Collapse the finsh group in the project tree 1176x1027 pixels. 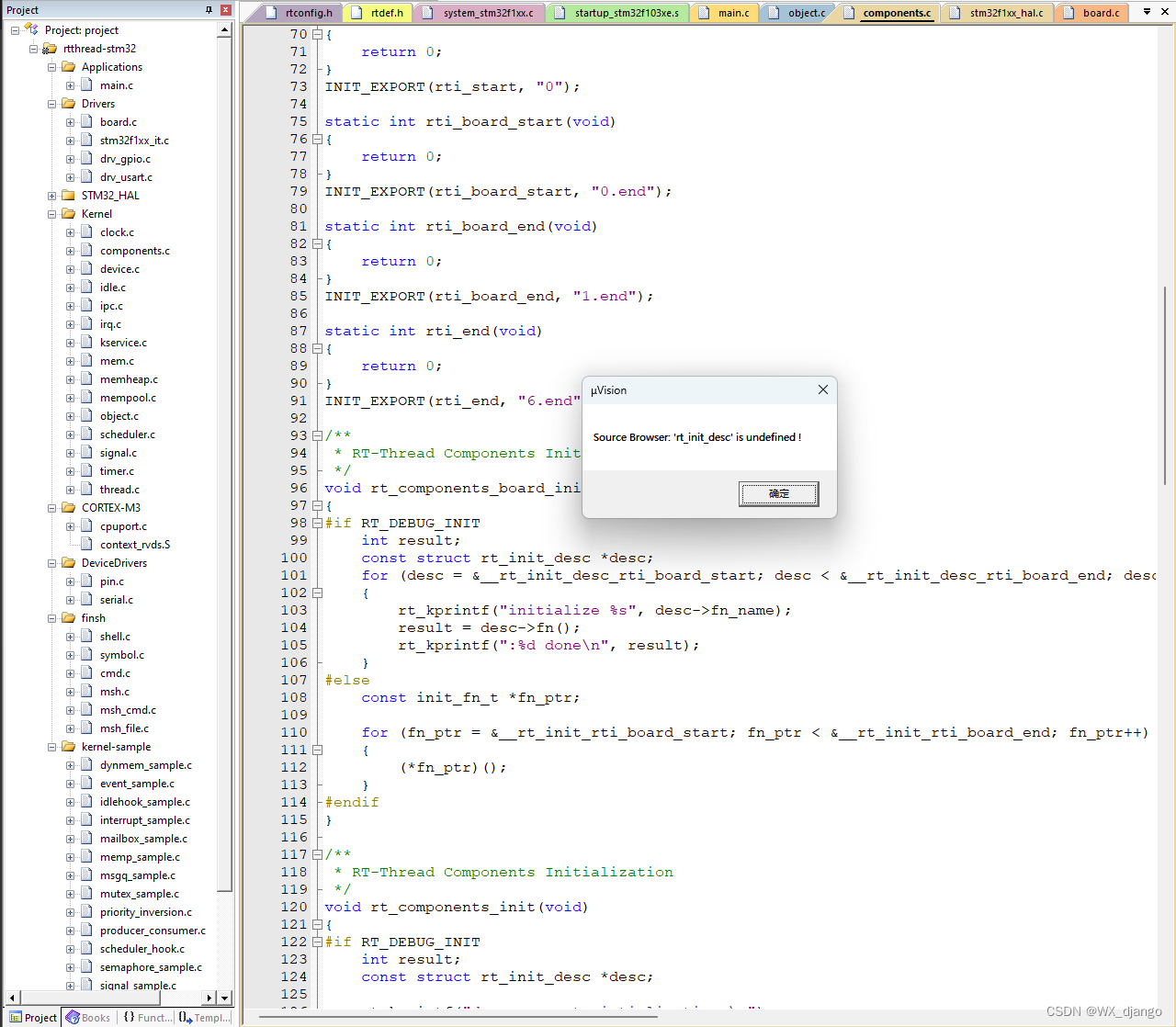[x=51, y=618]
